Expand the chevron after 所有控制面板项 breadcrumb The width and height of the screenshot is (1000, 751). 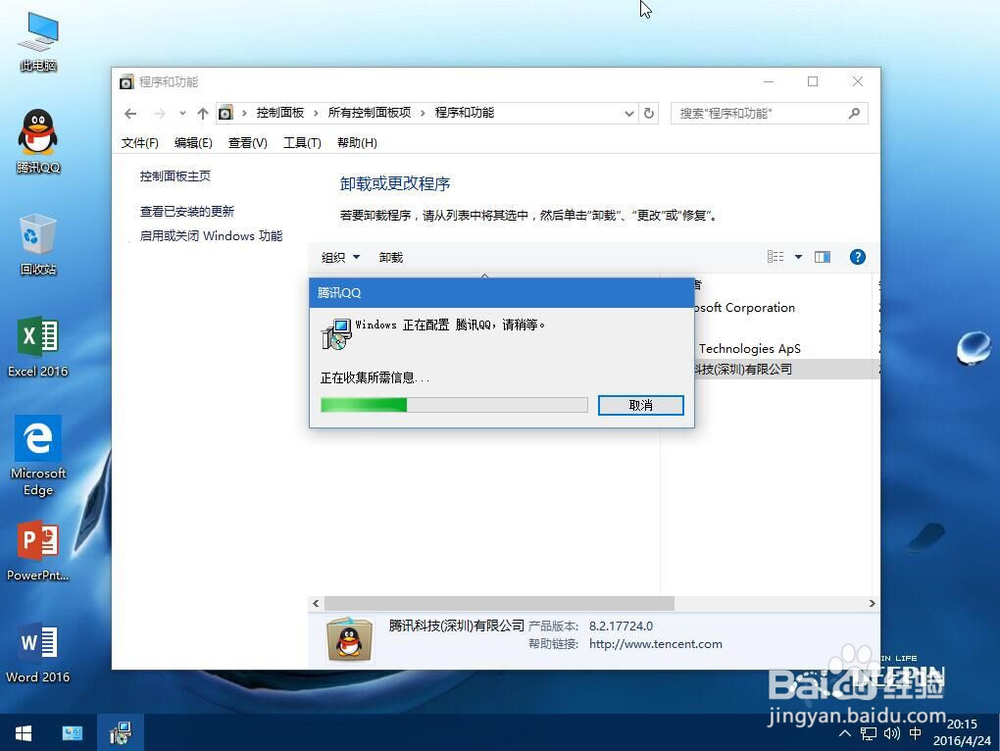pyautogui.click(x=423, y=113)
